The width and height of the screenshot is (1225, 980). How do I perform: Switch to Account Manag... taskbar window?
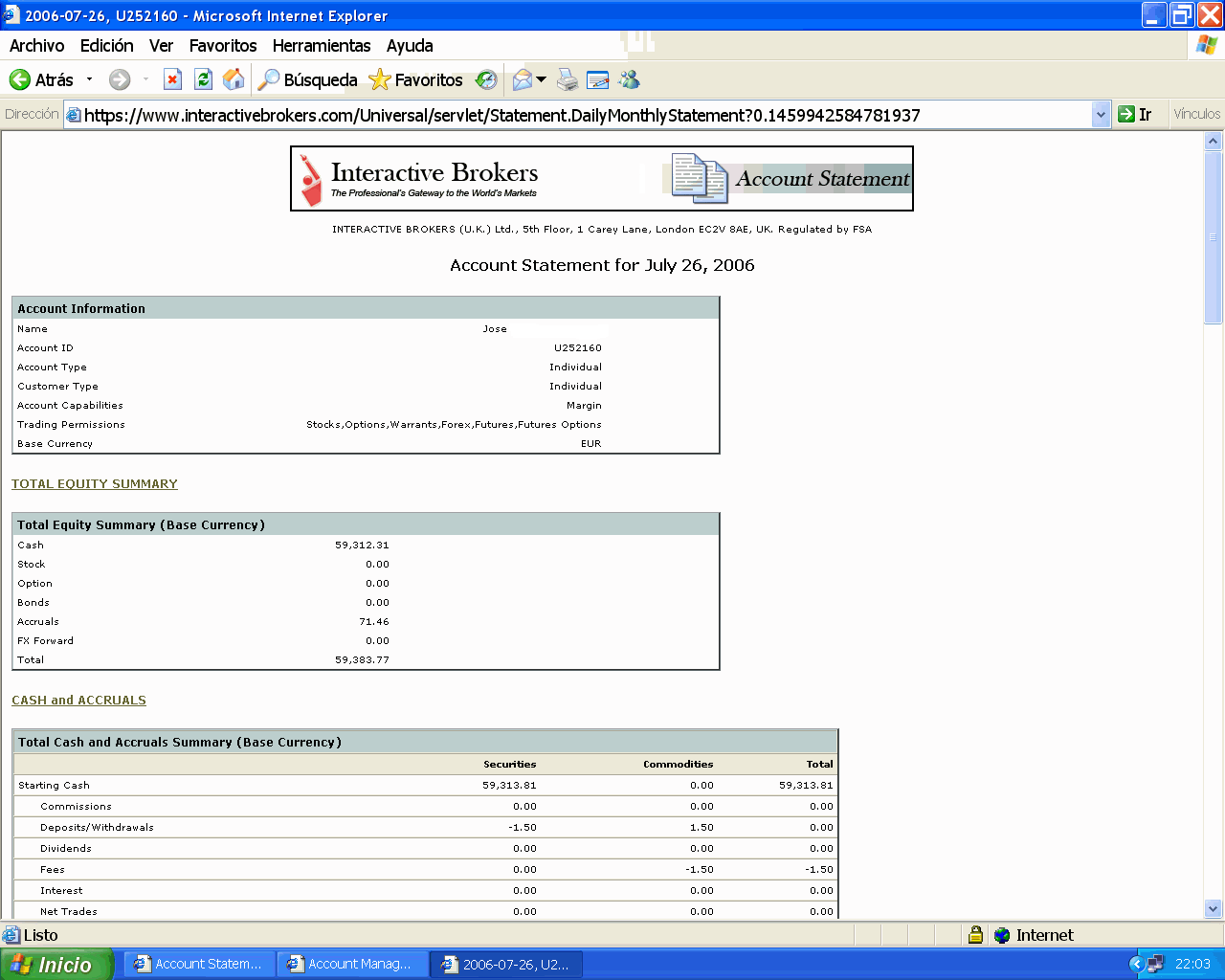coord(352,964)
